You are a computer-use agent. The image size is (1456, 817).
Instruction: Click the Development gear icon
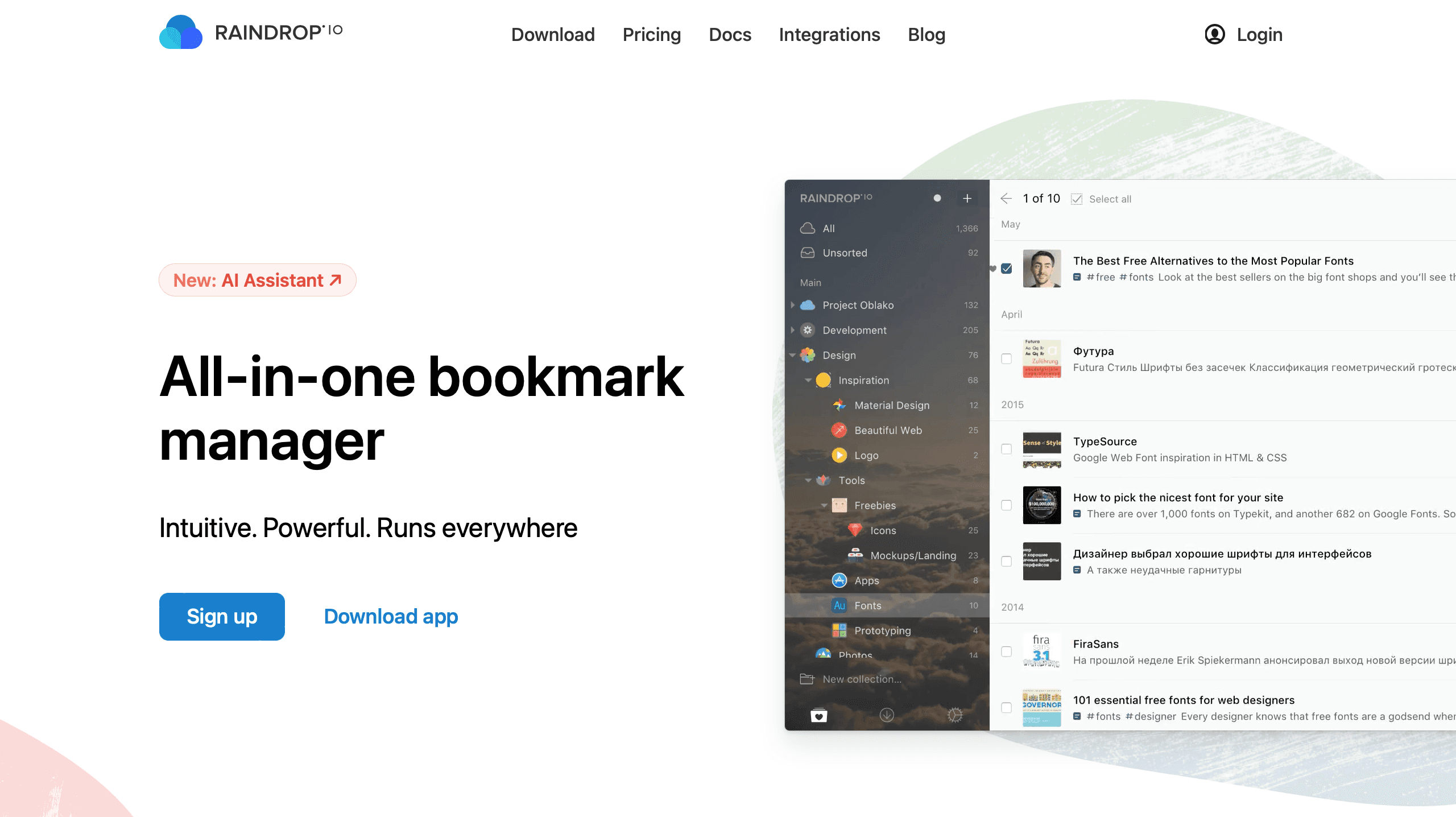coord(808,330)
